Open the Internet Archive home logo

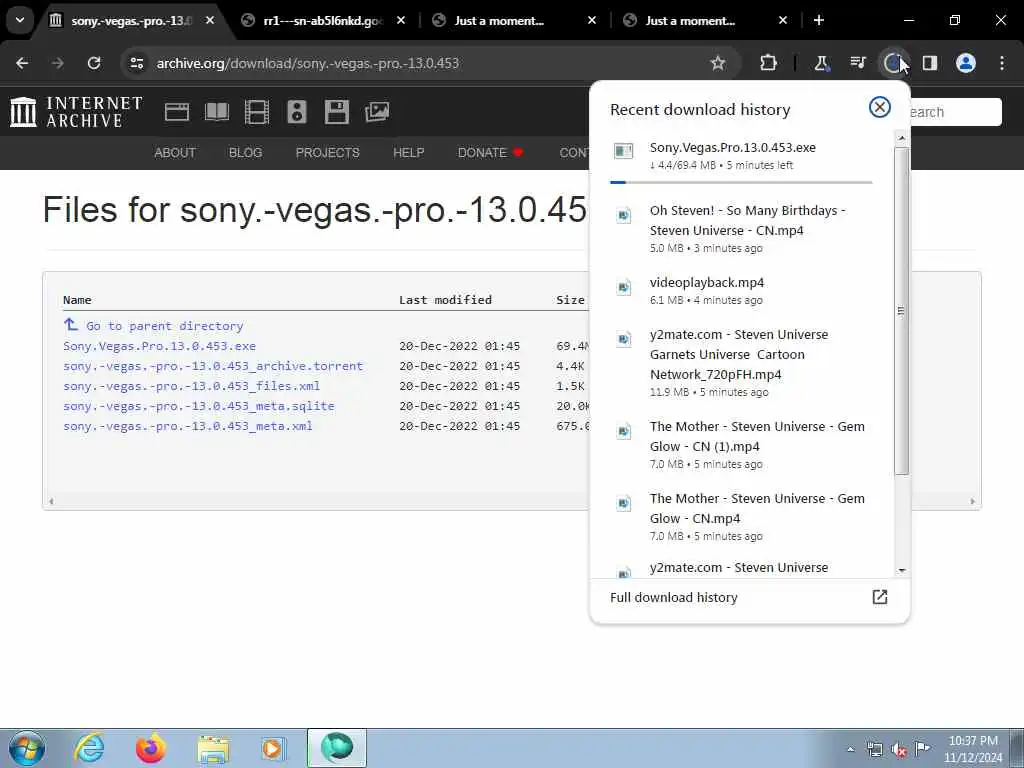coord(76,112)
